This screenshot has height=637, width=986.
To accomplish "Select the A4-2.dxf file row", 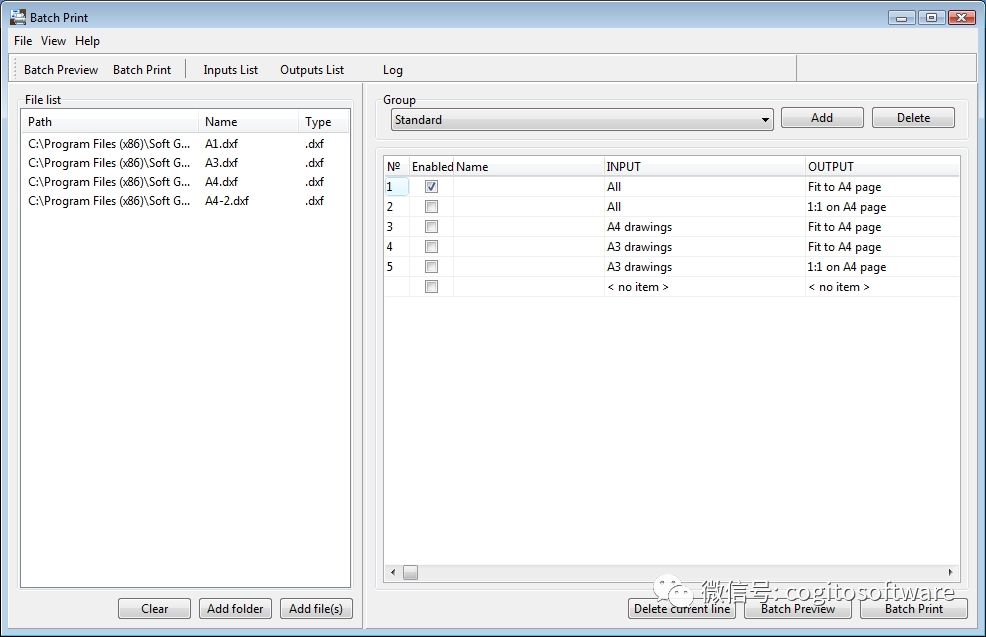I will pos(186,201).
